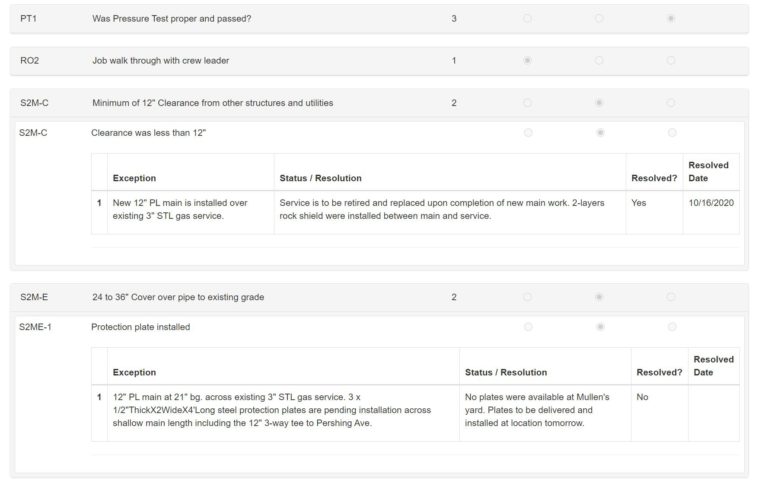Viewport: 768px width, 484px height.
Task: Click the 'Resolved?' header in the clearance table
Action: coord(654,178)
